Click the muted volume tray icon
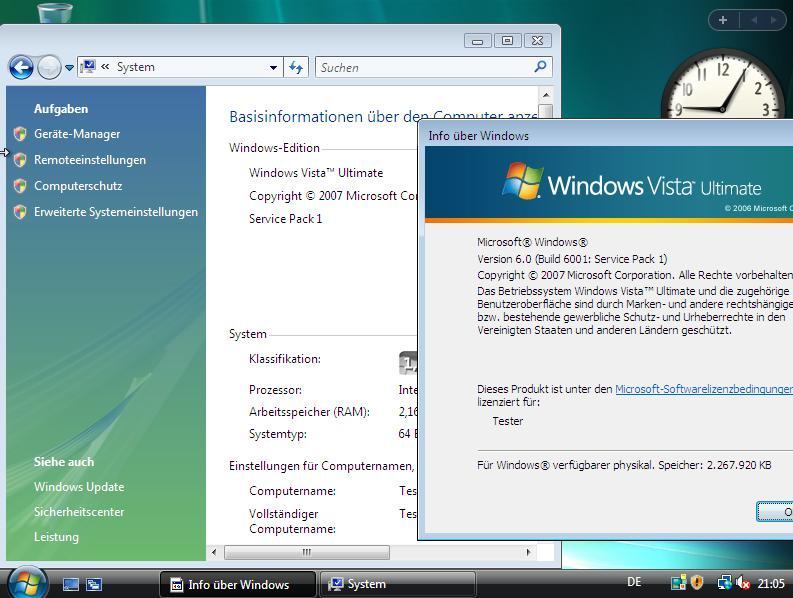This screenshot has width=793, height=598. pyautogui.click(x=742, y=583)
